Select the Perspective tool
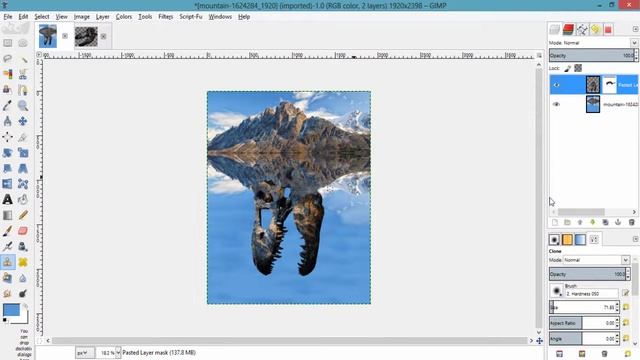Viewport: 640px width, 360px height. 23,168
